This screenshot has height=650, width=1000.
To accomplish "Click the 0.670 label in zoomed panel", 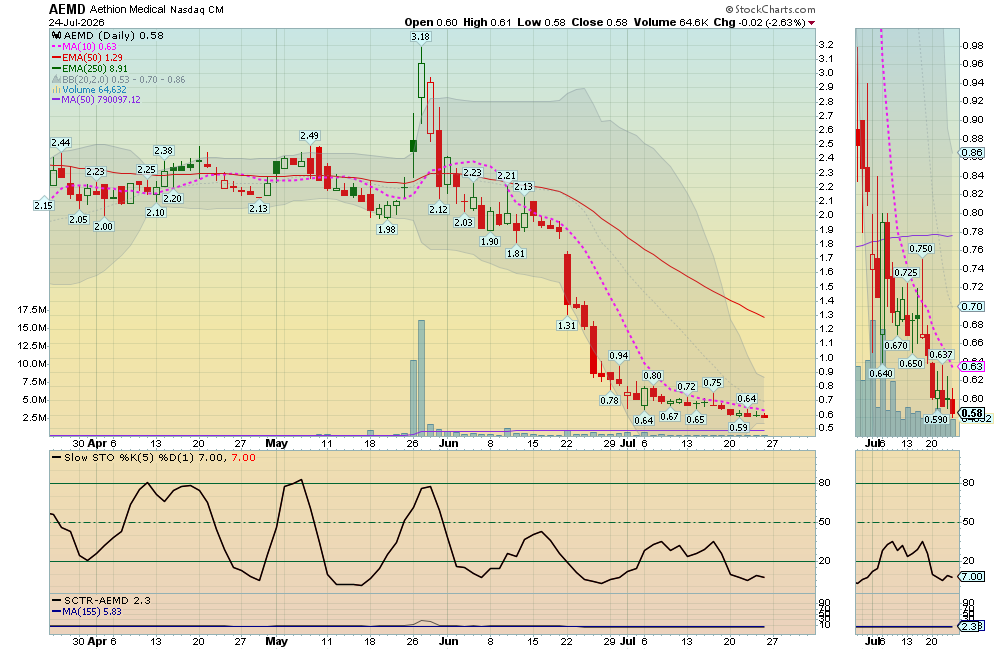I will click(896, 345).
